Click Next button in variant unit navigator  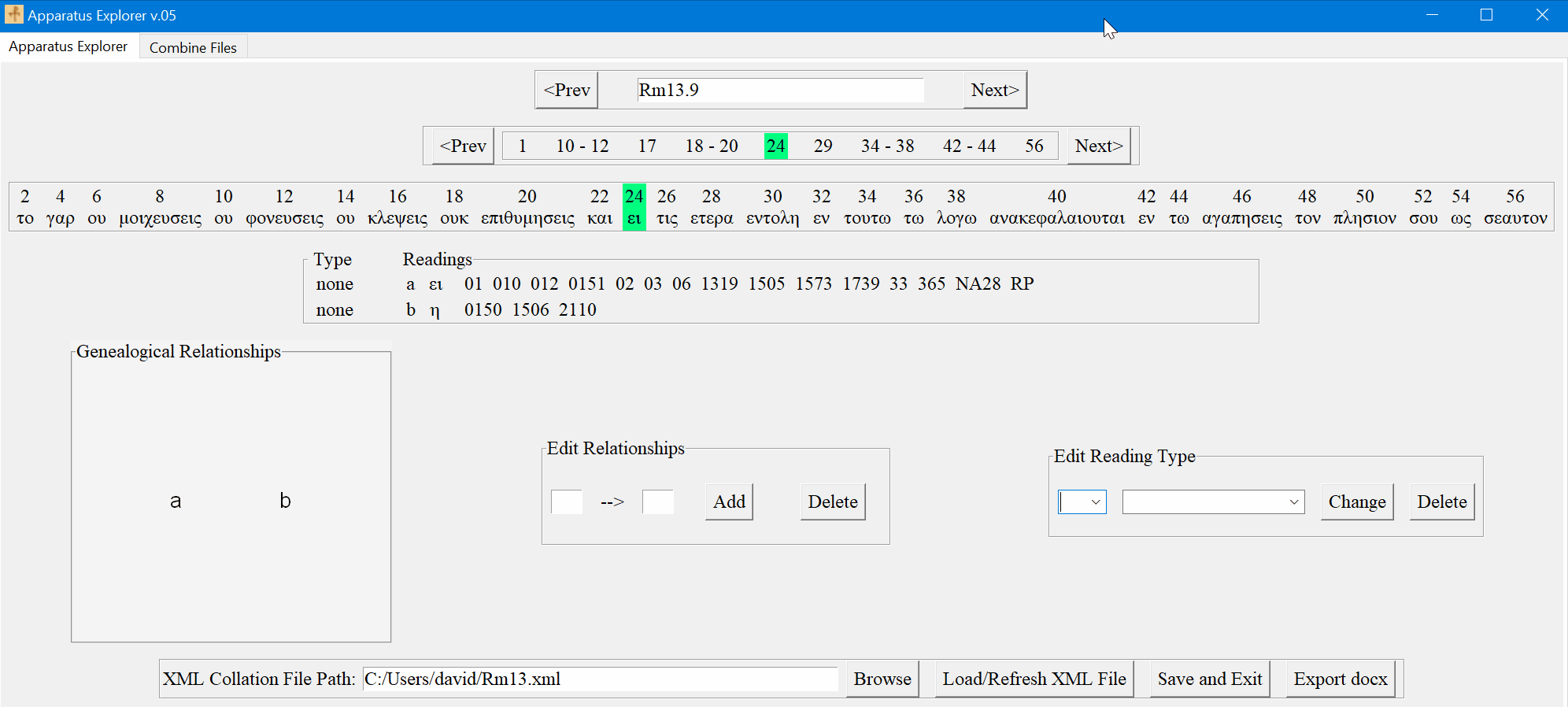[1099, 146]
